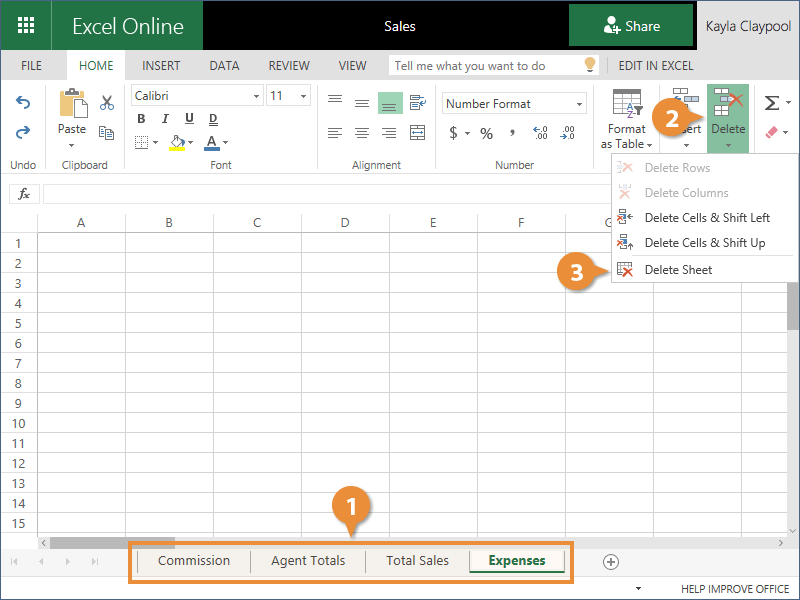Click EDIT IN EXCEL link
This screenshot has width=800, height=600.
(x=655, y=66)
